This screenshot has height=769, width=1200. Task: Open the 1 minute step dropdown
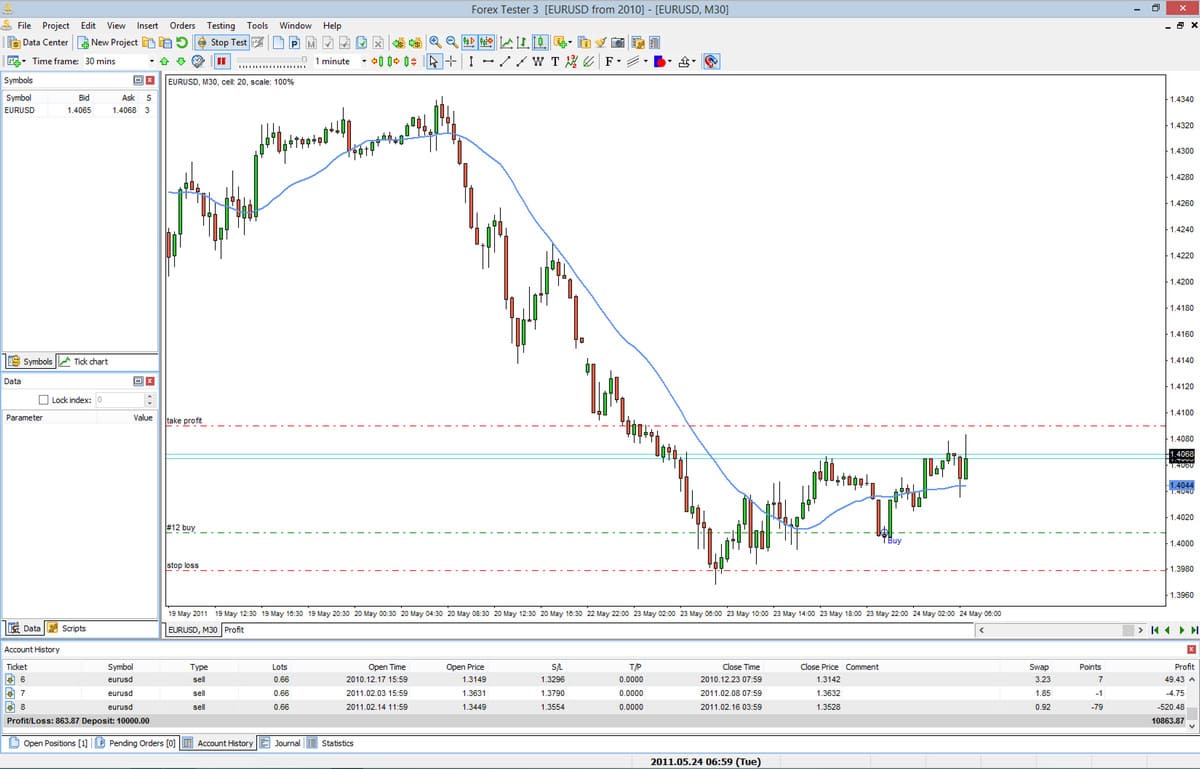click(x=364, y=61)
